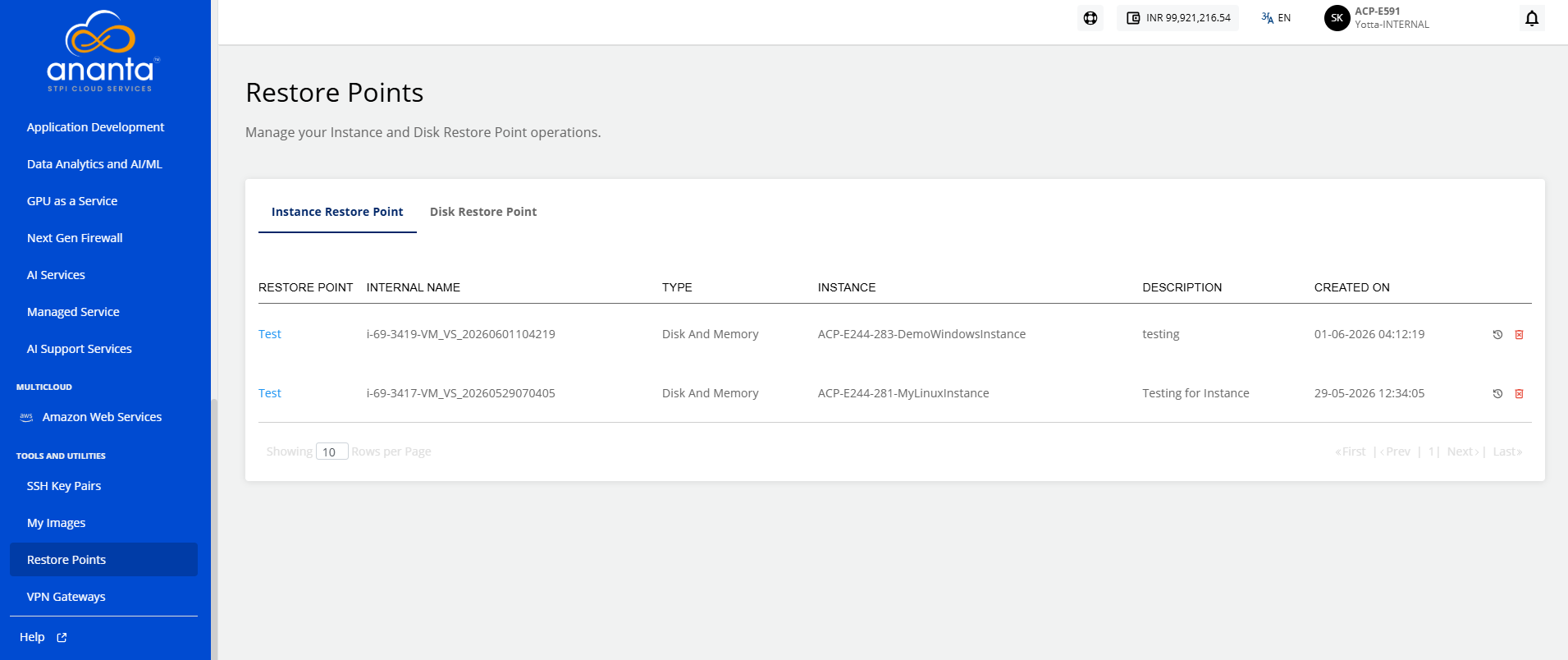
Task: Restore the DemoWindowsInstance restore point
Action: tap(1497, 335)
